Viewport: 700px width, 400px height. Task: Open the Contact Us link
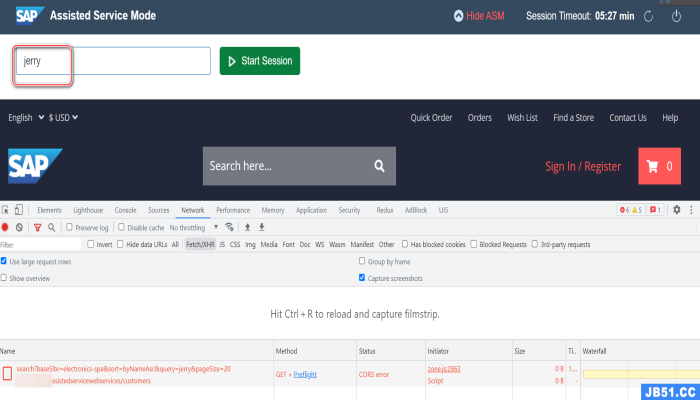pos(628,118)
